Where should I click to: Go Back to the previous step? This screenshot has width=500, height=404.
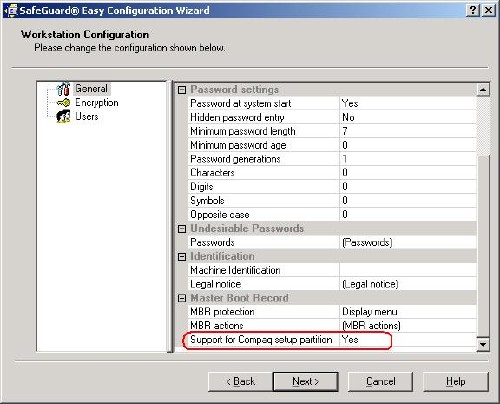[240, 381]
